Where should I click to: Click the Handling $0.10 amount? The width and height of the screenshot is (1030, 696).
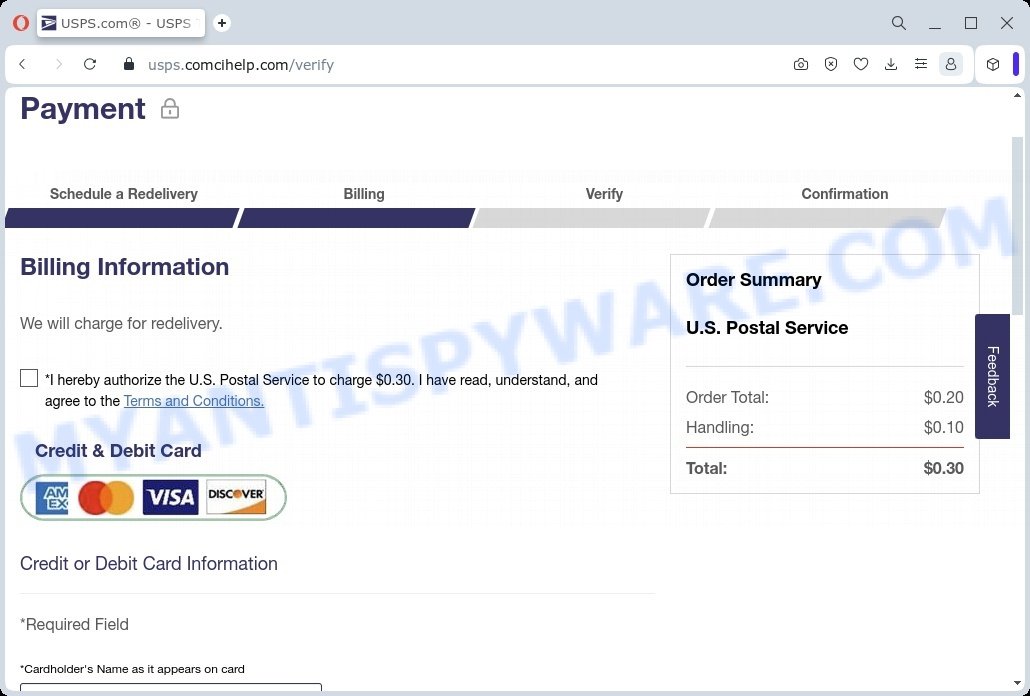(943, 427)
